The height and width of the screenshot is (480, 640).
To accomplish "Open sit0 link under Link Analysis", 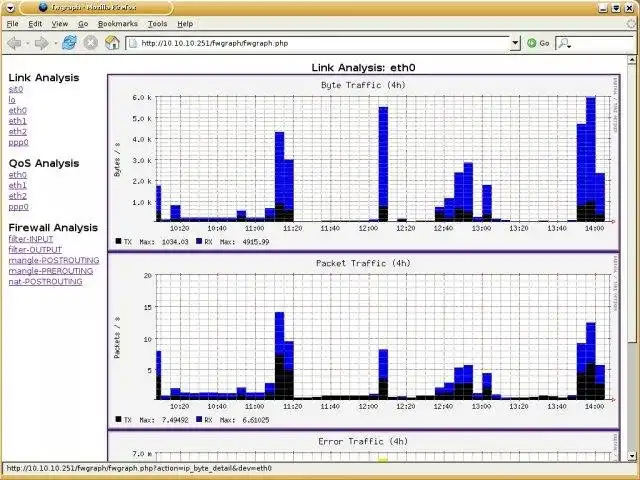I will point(16,89).
